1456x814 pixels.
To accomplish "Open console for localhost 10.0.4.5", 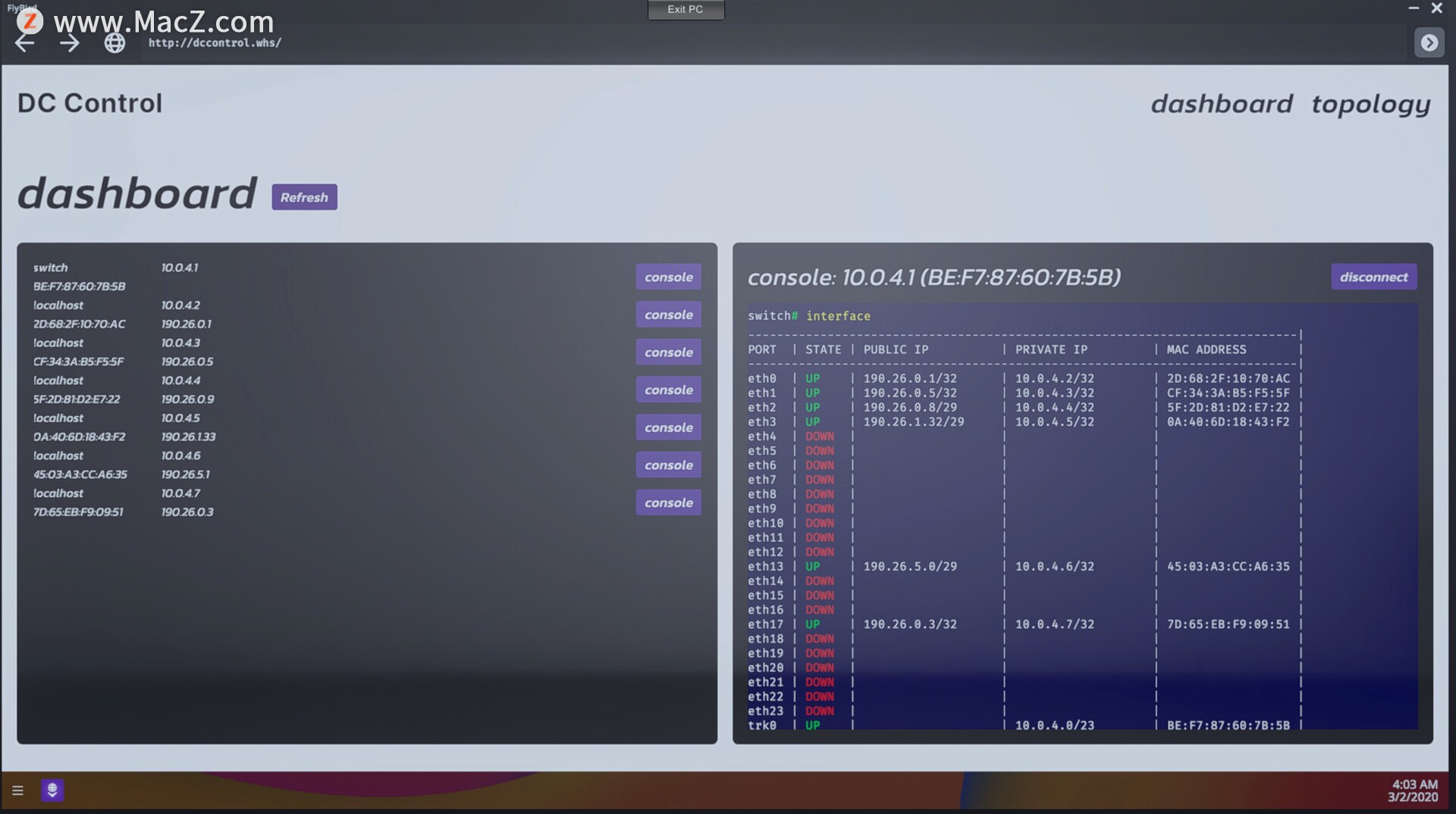I will point(668,427).
